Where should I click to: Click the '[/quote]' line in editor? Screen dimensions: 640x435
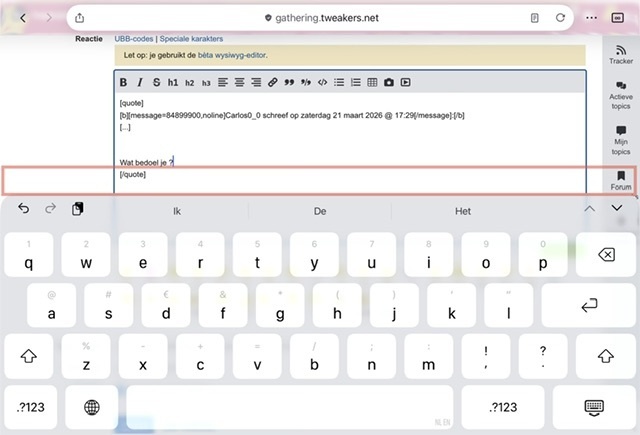[x=133, y=174]
